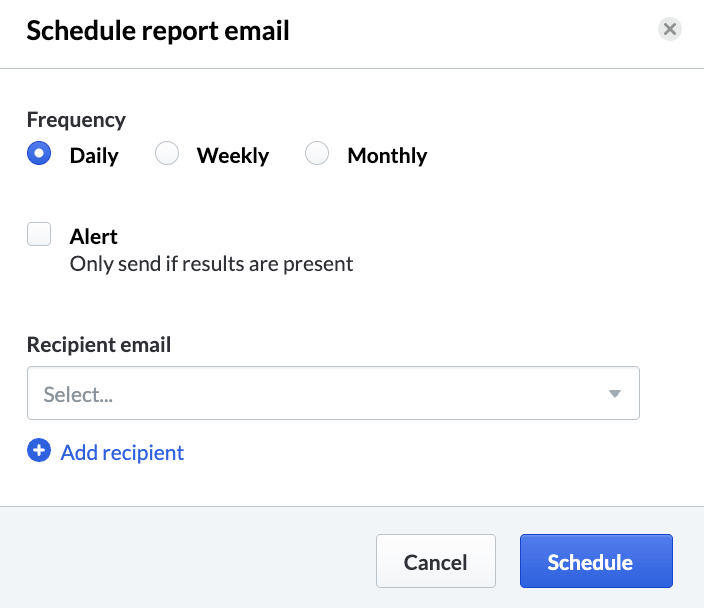Pick the Monthly radio button

317,154
